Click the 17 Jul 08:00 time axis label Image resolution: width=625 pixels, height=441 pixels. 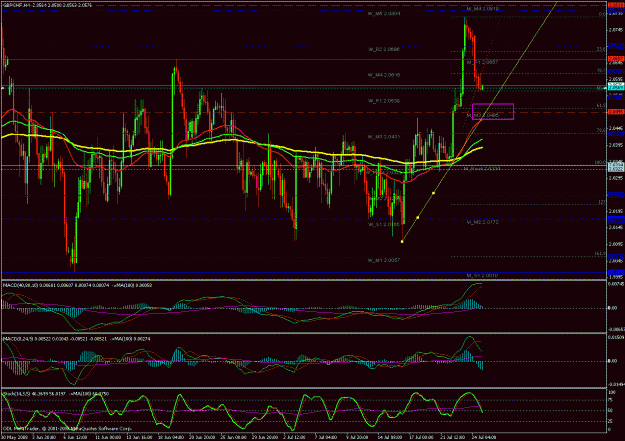(421, 437)
